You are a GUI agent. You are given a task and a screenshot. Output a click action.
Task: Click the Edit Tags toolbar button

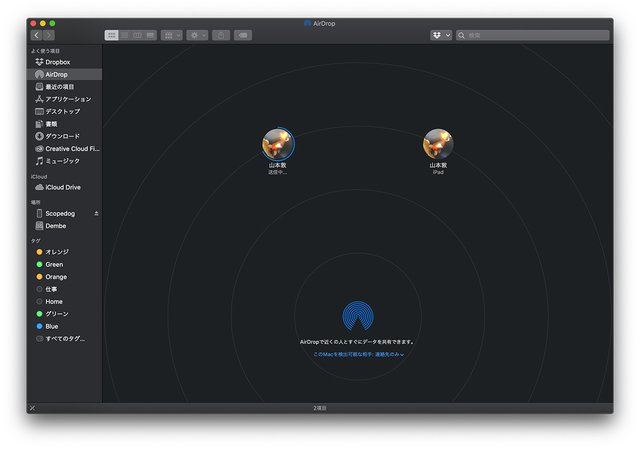pos(244,35)
